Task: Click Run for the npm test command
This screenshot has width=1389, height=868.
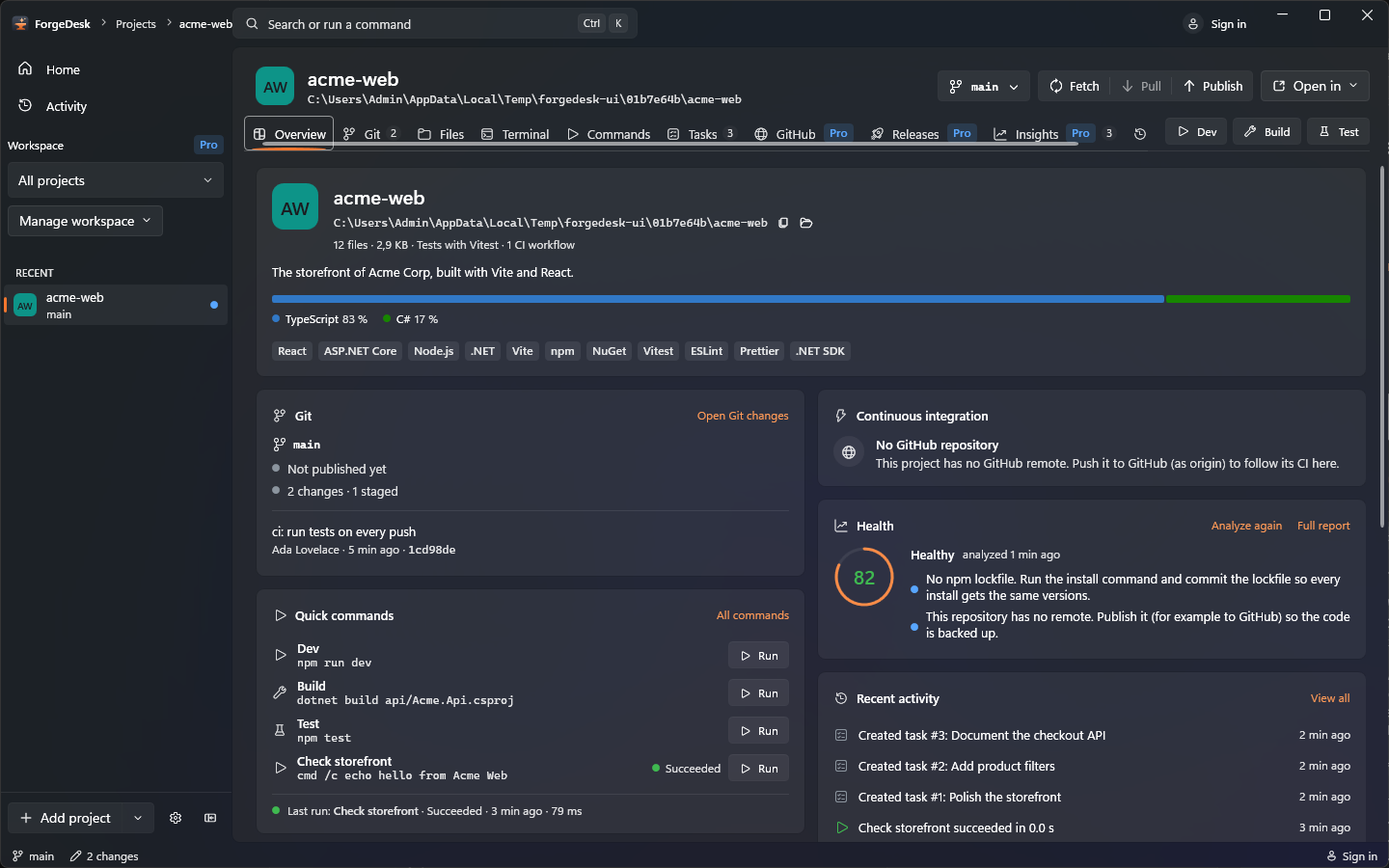Action: point(759,731)
